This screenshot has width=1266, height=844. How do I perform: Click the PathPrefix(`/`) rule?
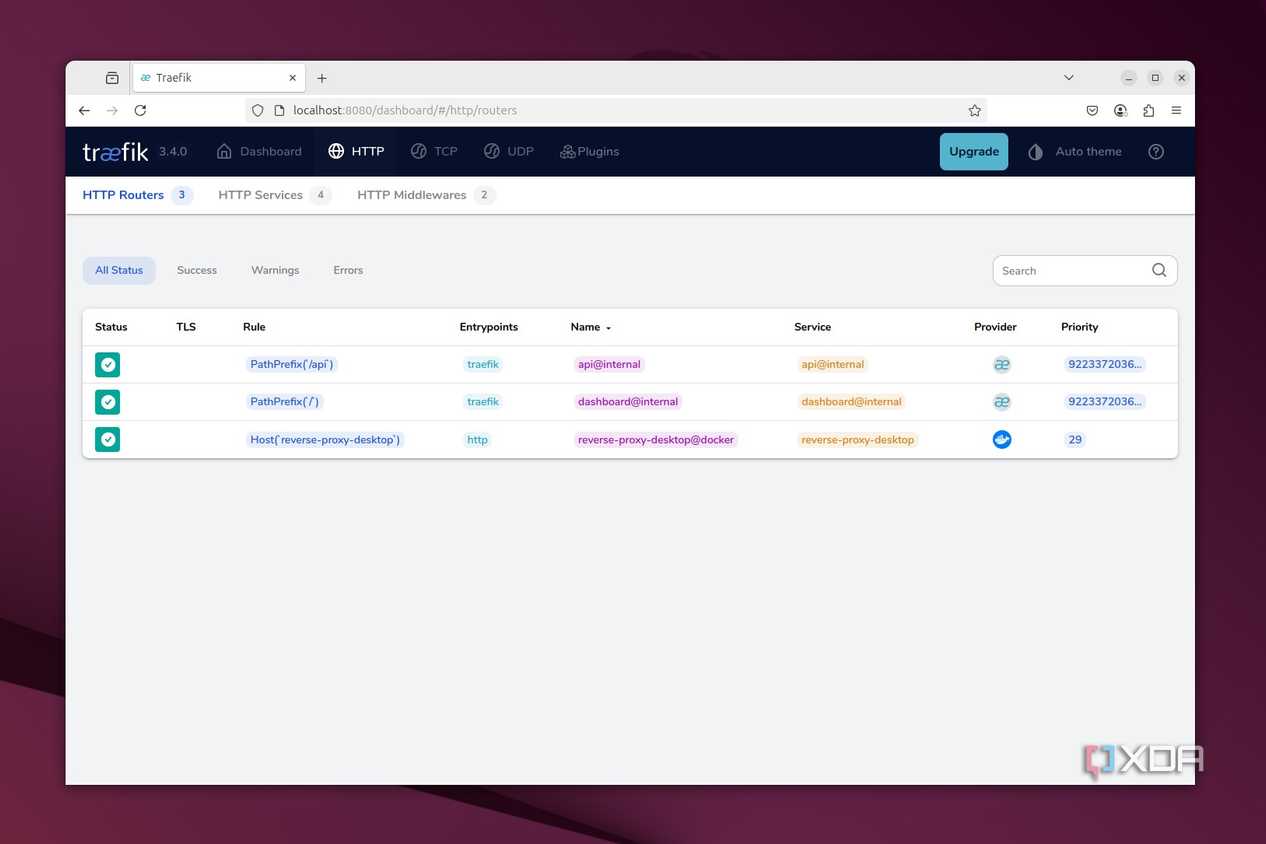point(285,402)
